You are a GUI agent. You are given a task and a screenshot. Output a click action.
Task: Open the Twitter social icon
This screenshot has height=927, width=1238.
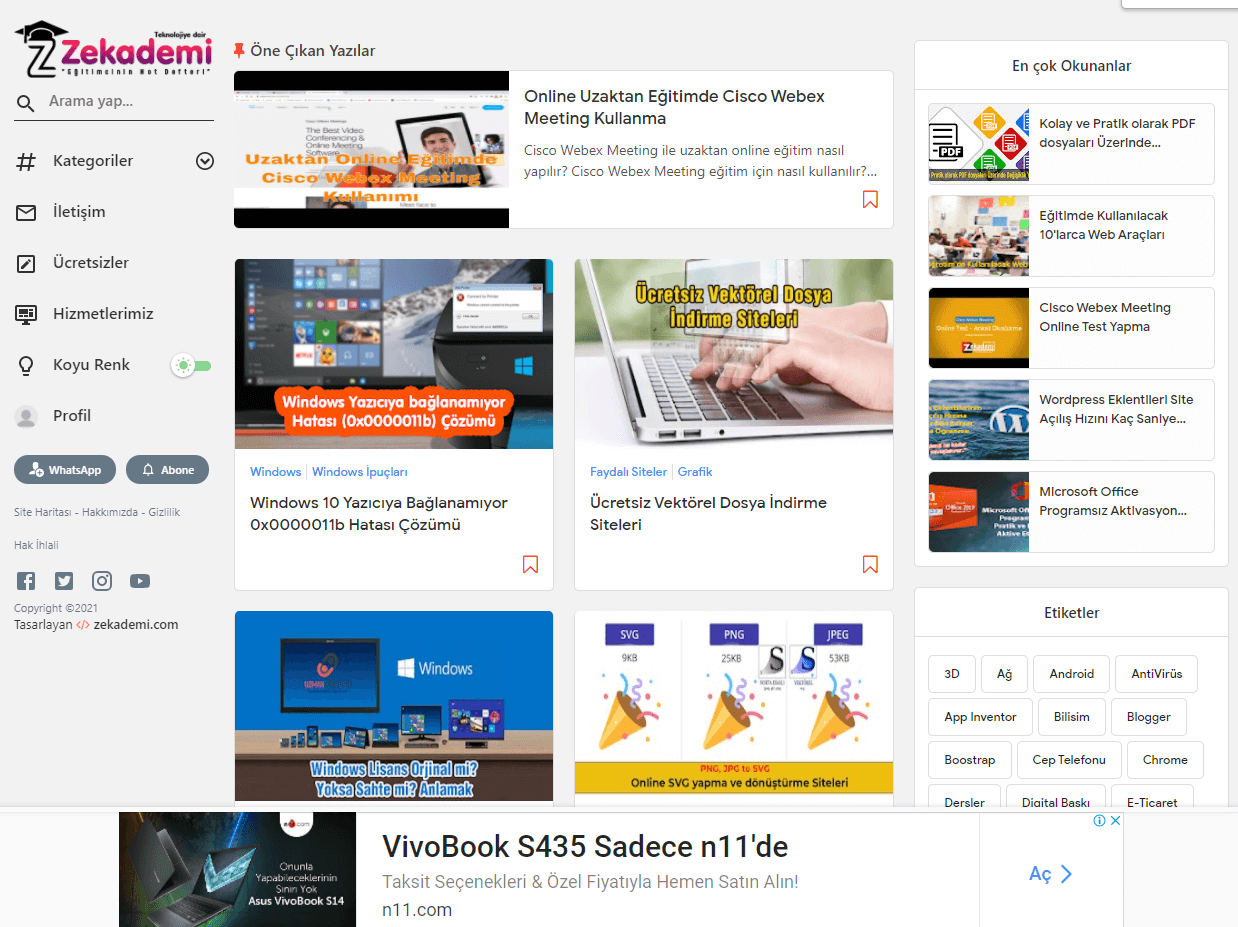(64, 580)
